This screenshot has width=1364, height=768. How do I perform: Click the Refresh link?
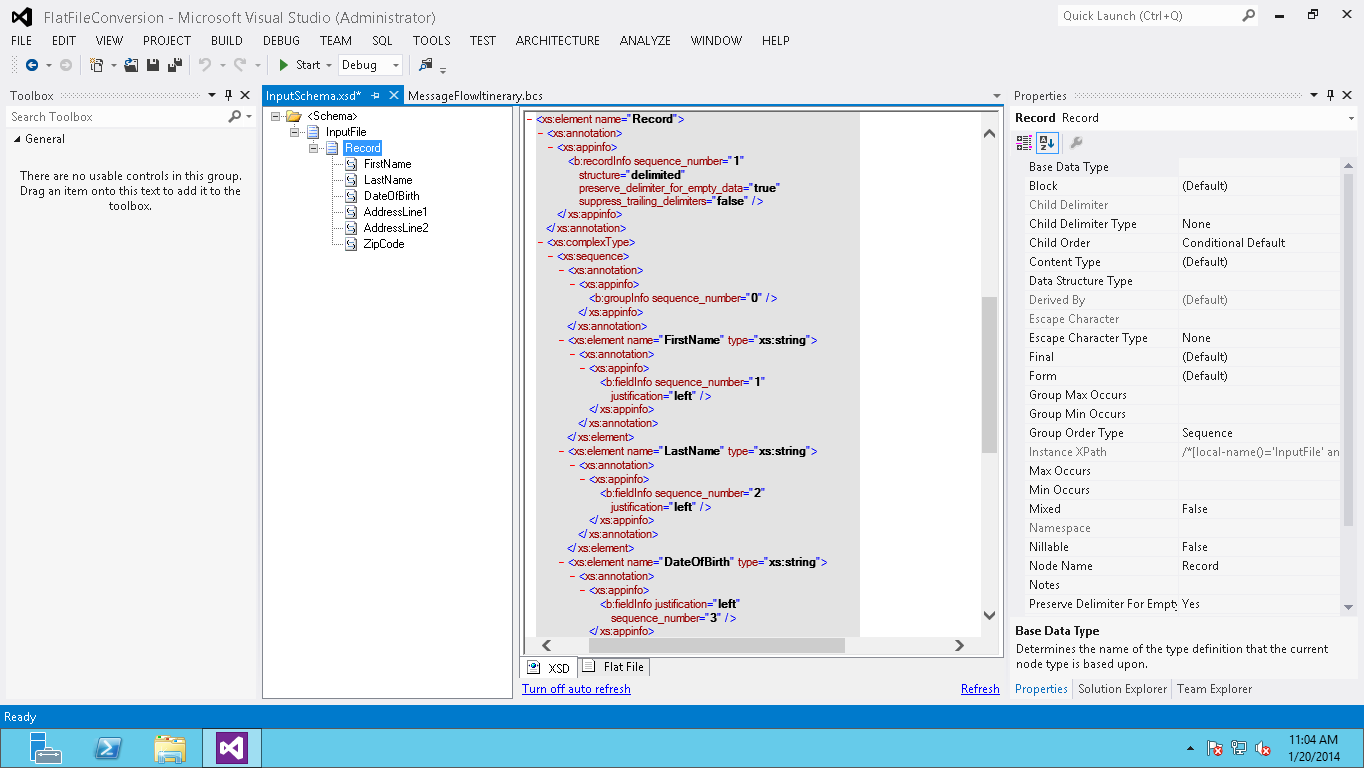click(x=980, y=689)
